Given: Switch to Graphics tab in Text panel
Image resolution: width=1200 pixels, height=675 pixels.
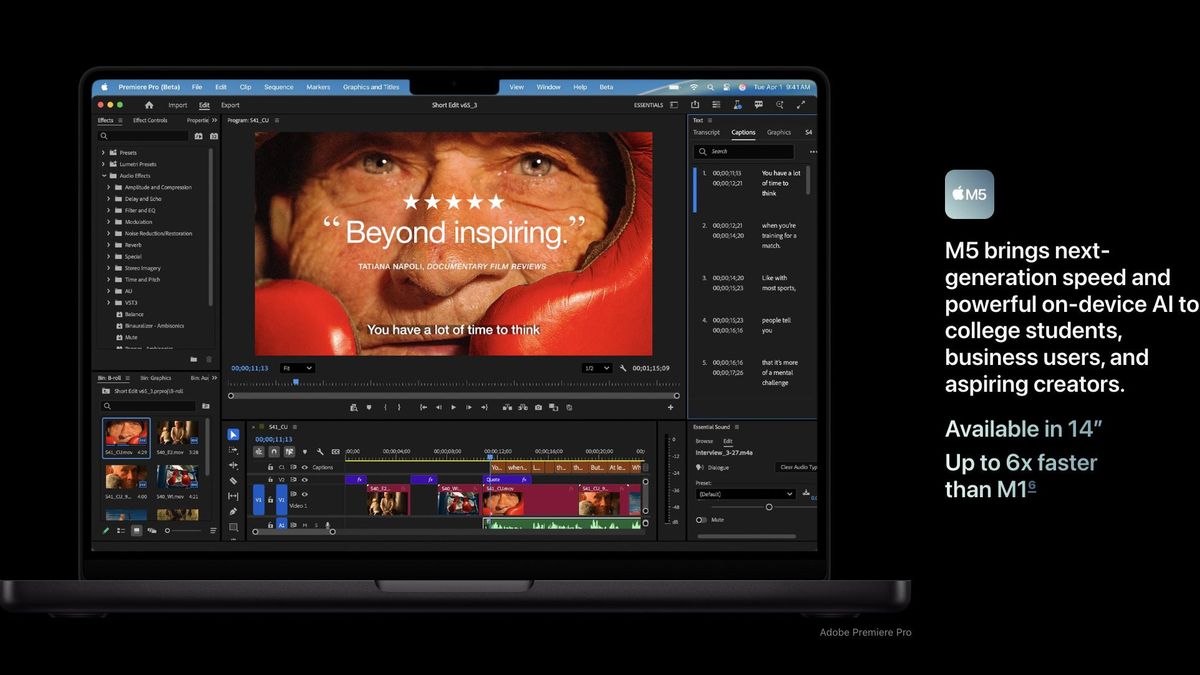Looking at the screenshot, I should click(779, 132).
